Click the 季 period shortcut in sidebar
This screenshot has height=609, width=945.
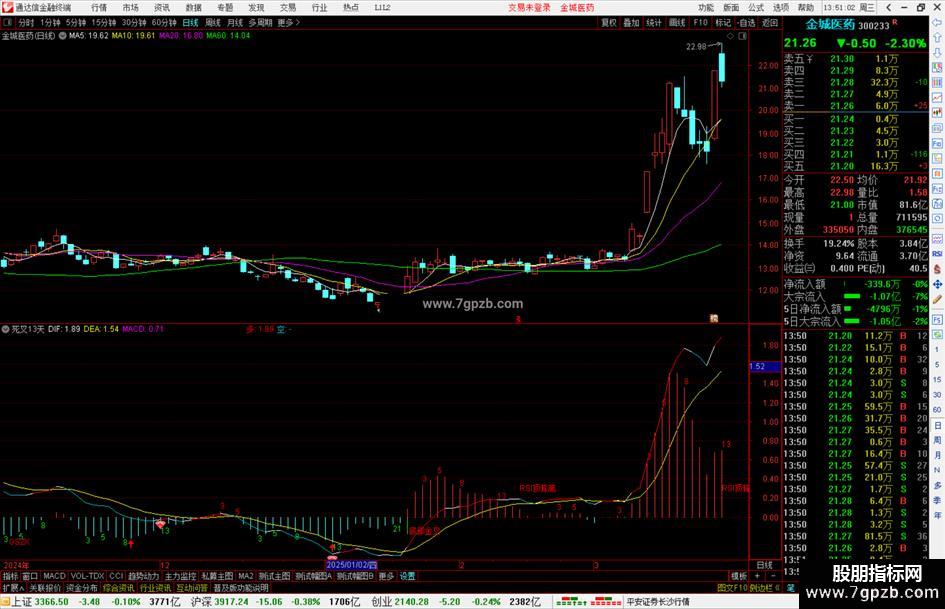tap(937, 500)
